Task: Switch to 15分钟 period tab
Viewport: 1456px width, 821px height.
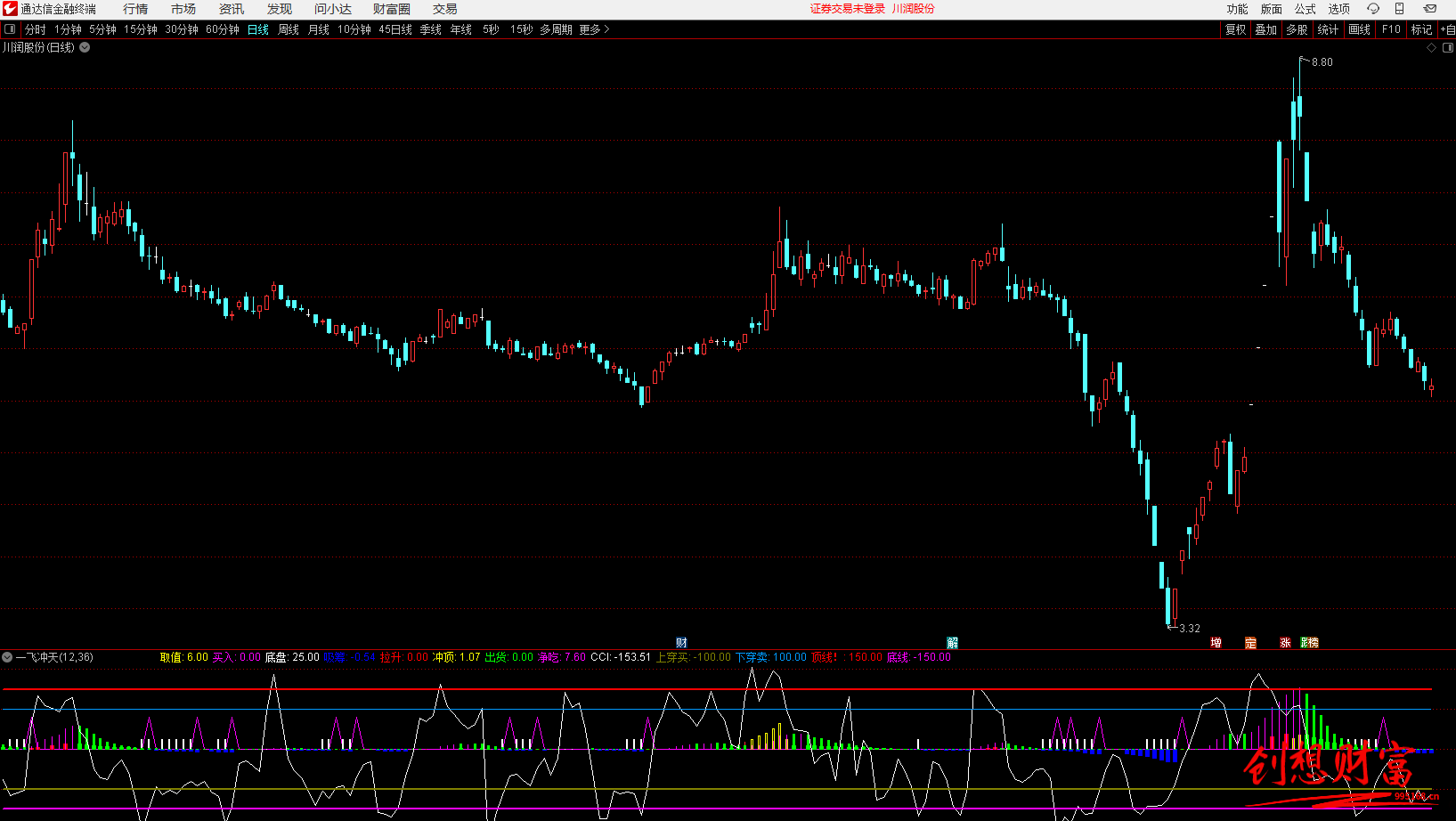Action: click(141, 29)
